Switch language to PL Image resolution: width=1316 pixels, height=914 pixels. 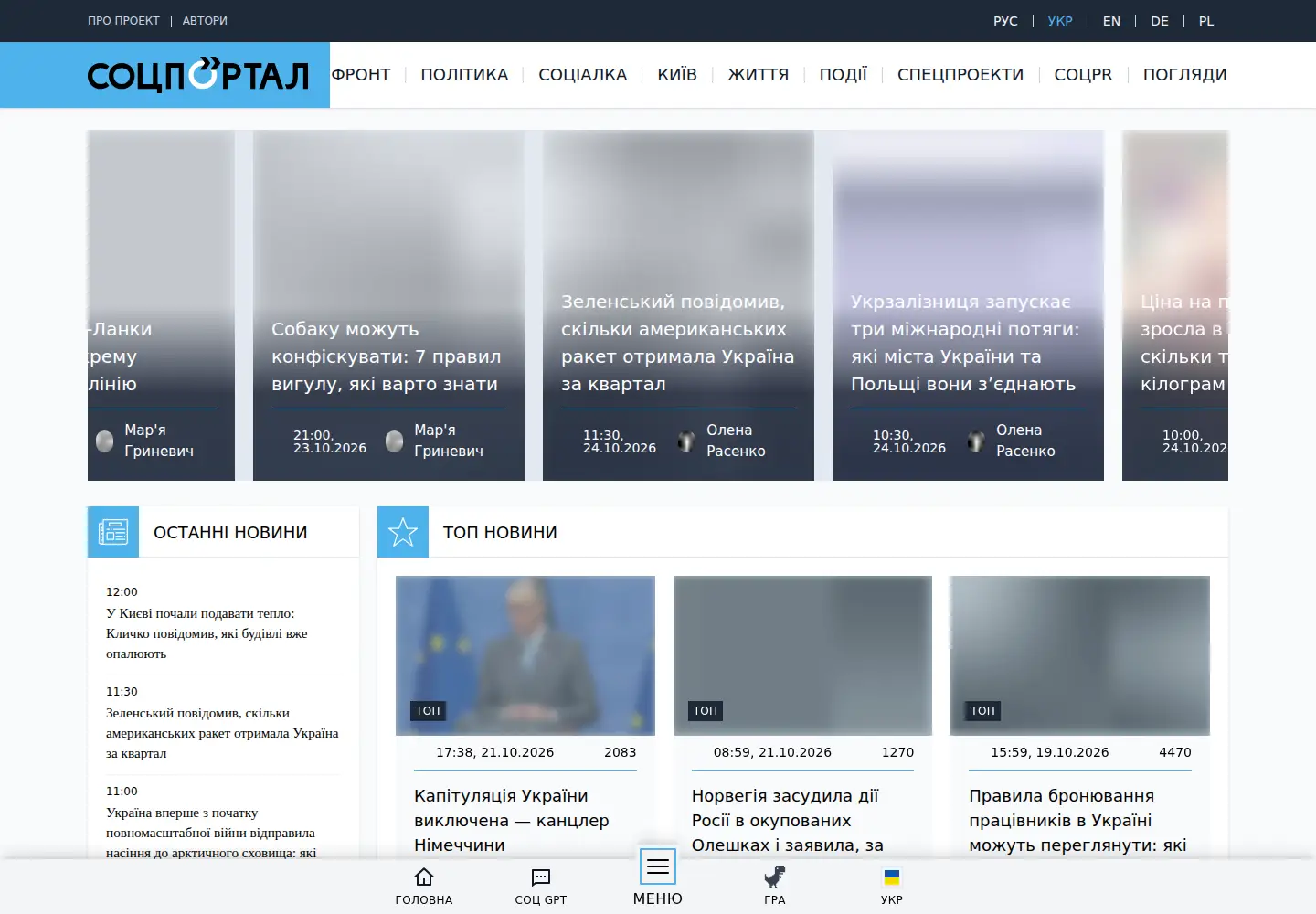pyautogui.click(x=1206, y=21)
